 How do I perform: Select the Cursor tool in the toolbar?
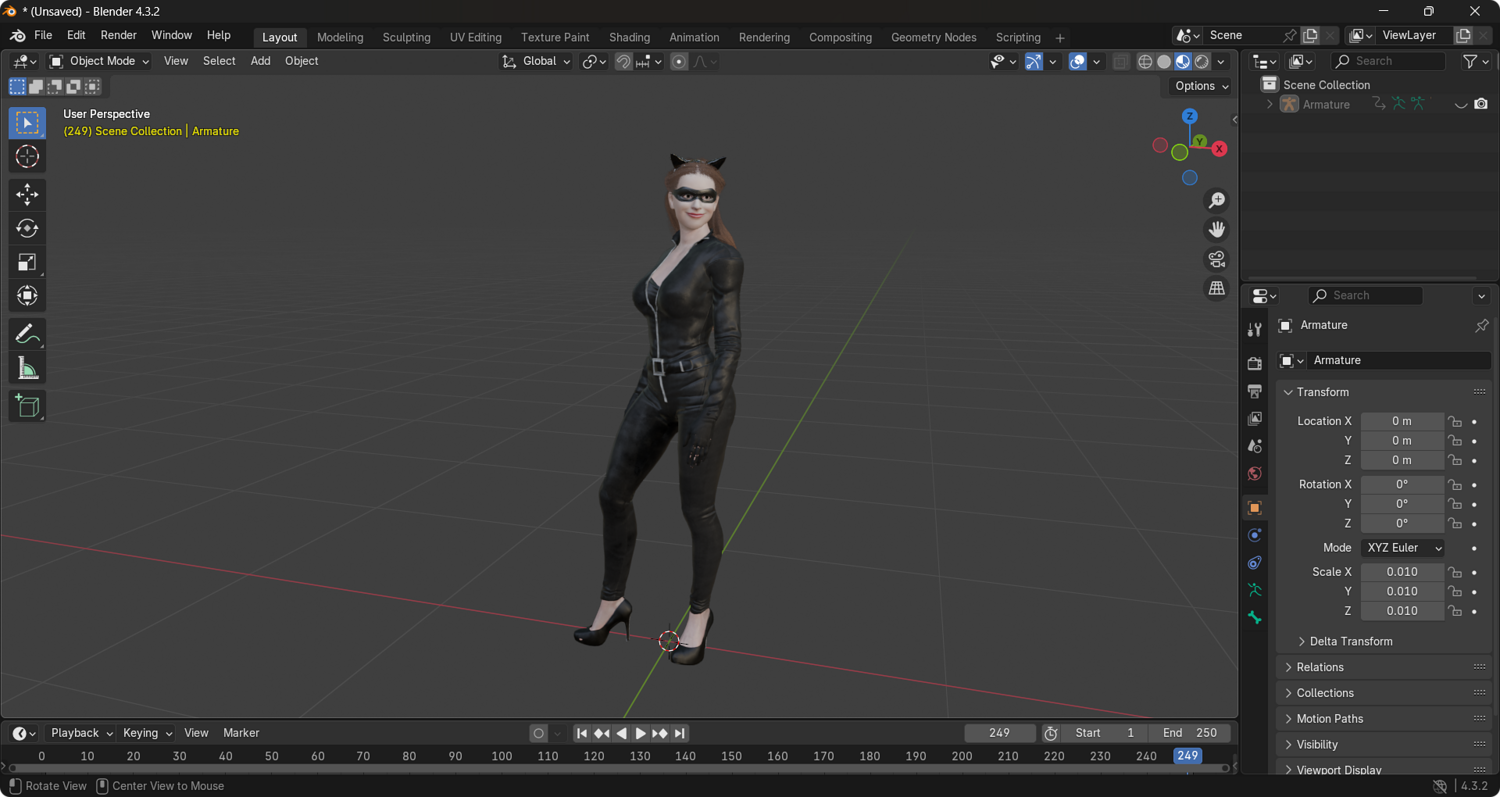[x=27, y=156]
